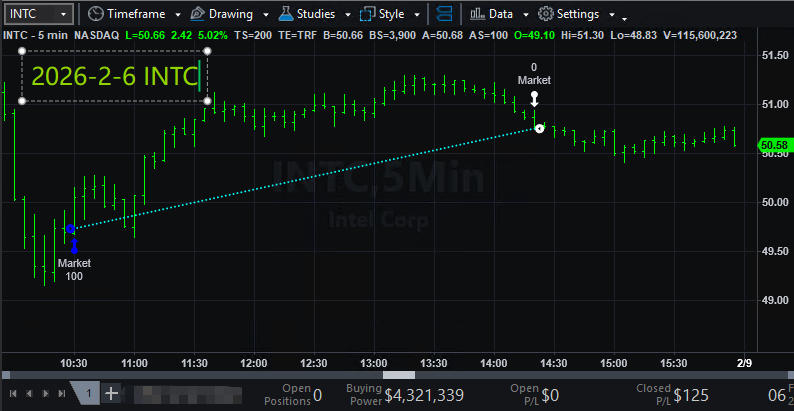Click the Style icon in toolbar
The height and width of the screenshot is (411, 794).
click(x=367, y=15)
